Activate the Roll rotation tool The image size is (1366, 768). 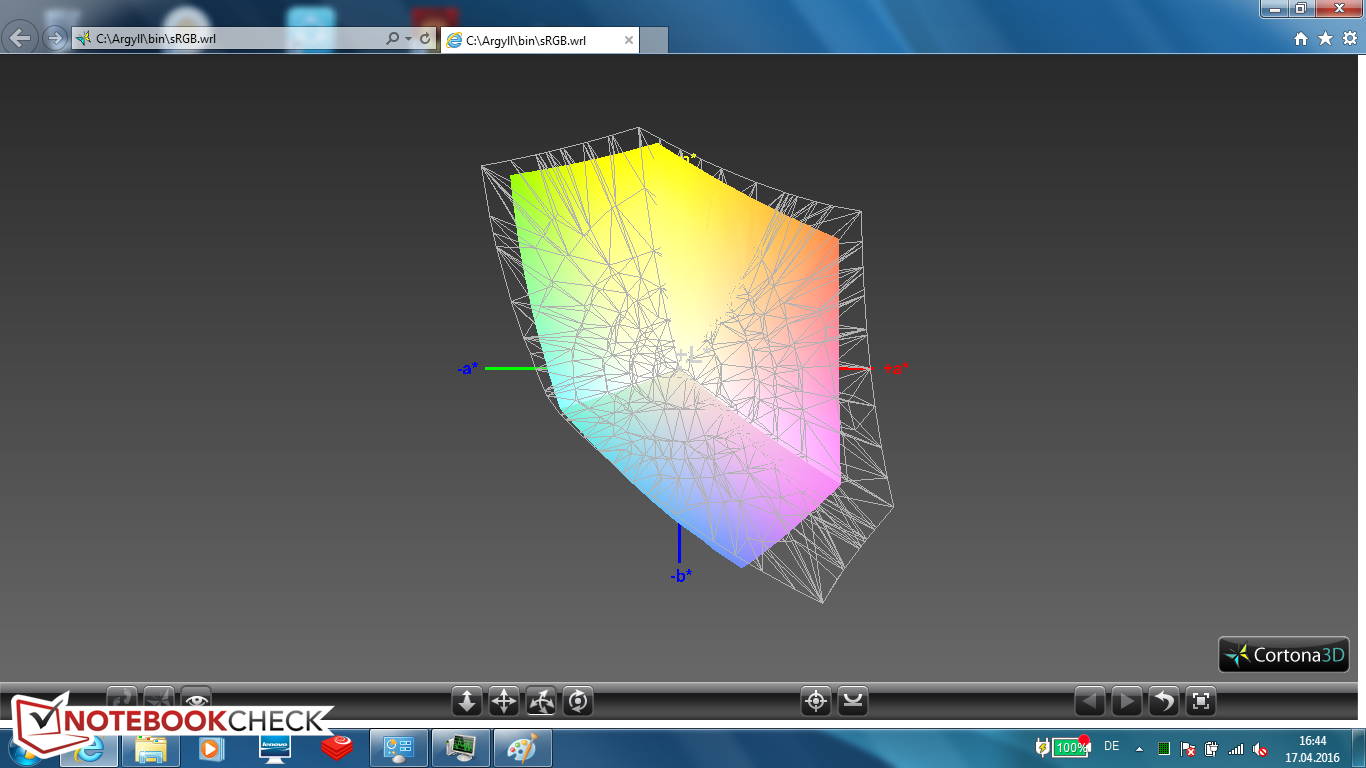point(578,702)
